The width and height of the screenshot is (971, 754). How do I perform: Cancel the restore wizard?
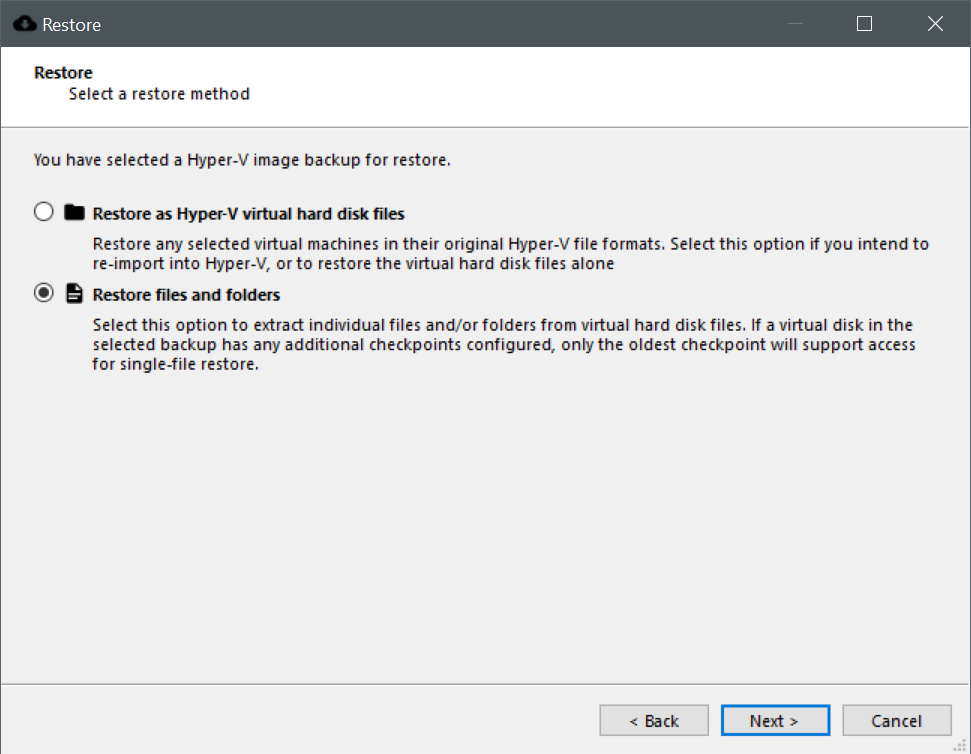(x=896, y=720)
